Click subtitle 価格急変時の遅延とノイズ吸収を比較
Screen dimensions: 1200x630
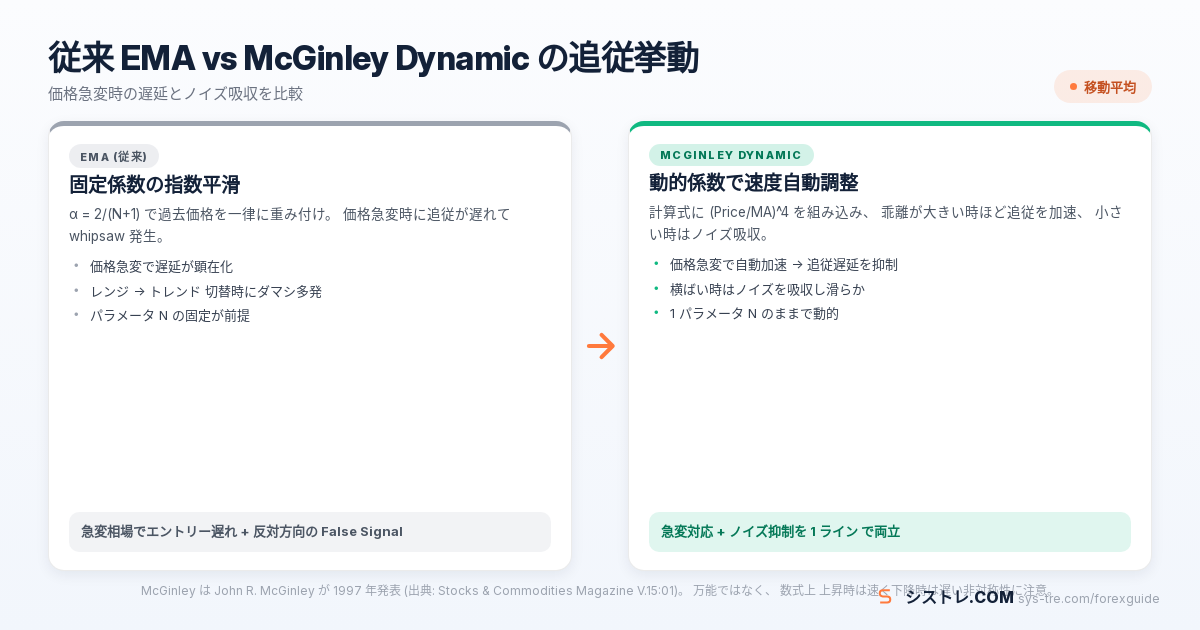tap(176, 94)
